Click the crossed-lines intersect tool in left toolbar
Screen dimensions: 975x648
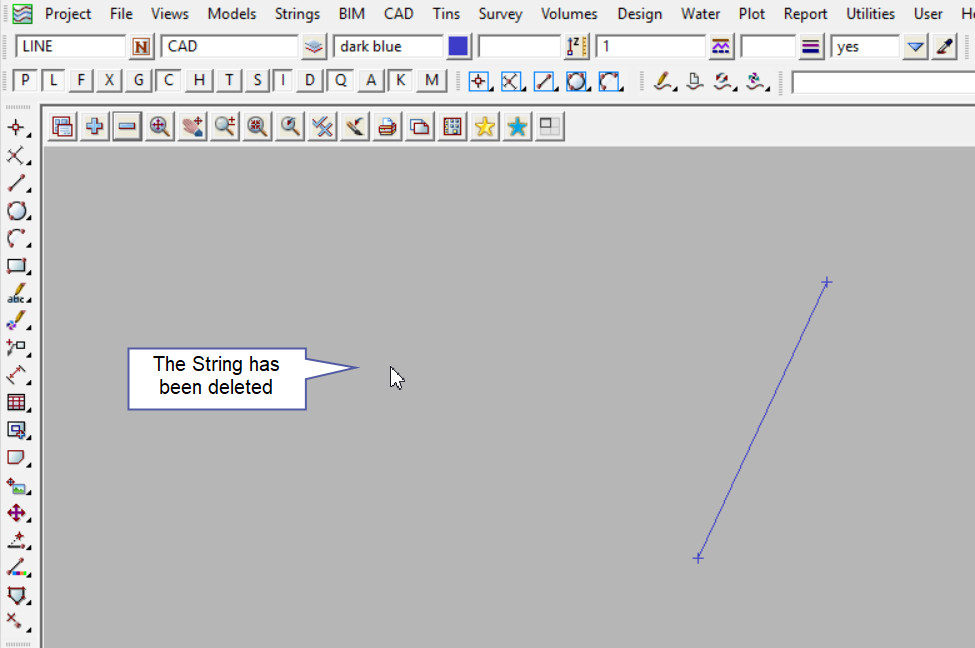[x=17, y=155]
